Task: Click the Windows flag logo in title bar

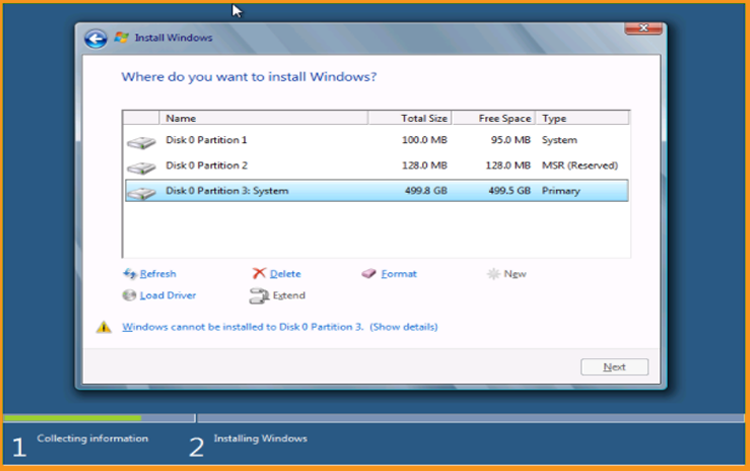Action: [x=121, y=37]
